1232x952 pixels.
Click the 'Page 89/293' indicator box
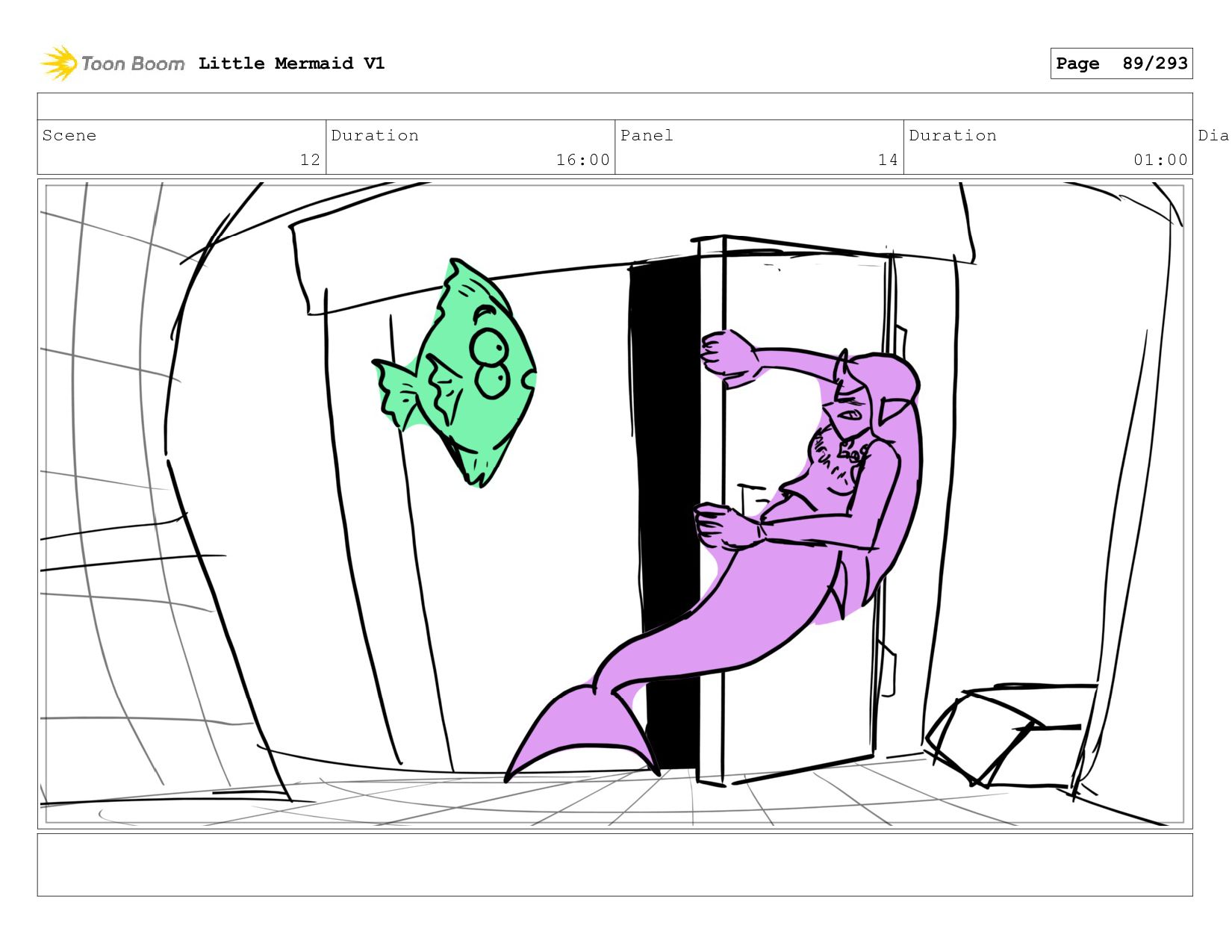(1121, 63)
